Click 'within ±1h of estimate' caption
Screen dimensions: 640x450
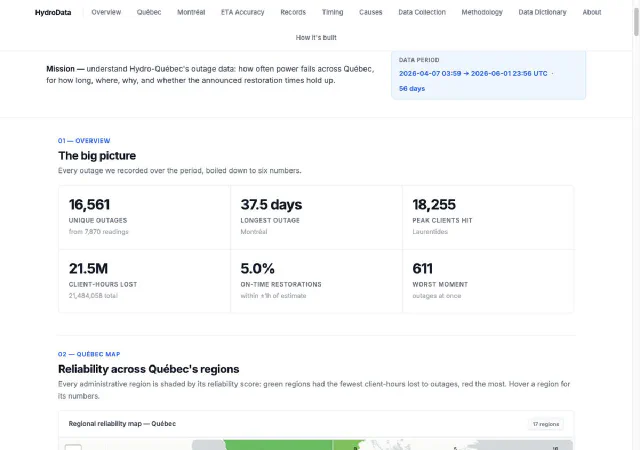[273, 296]
